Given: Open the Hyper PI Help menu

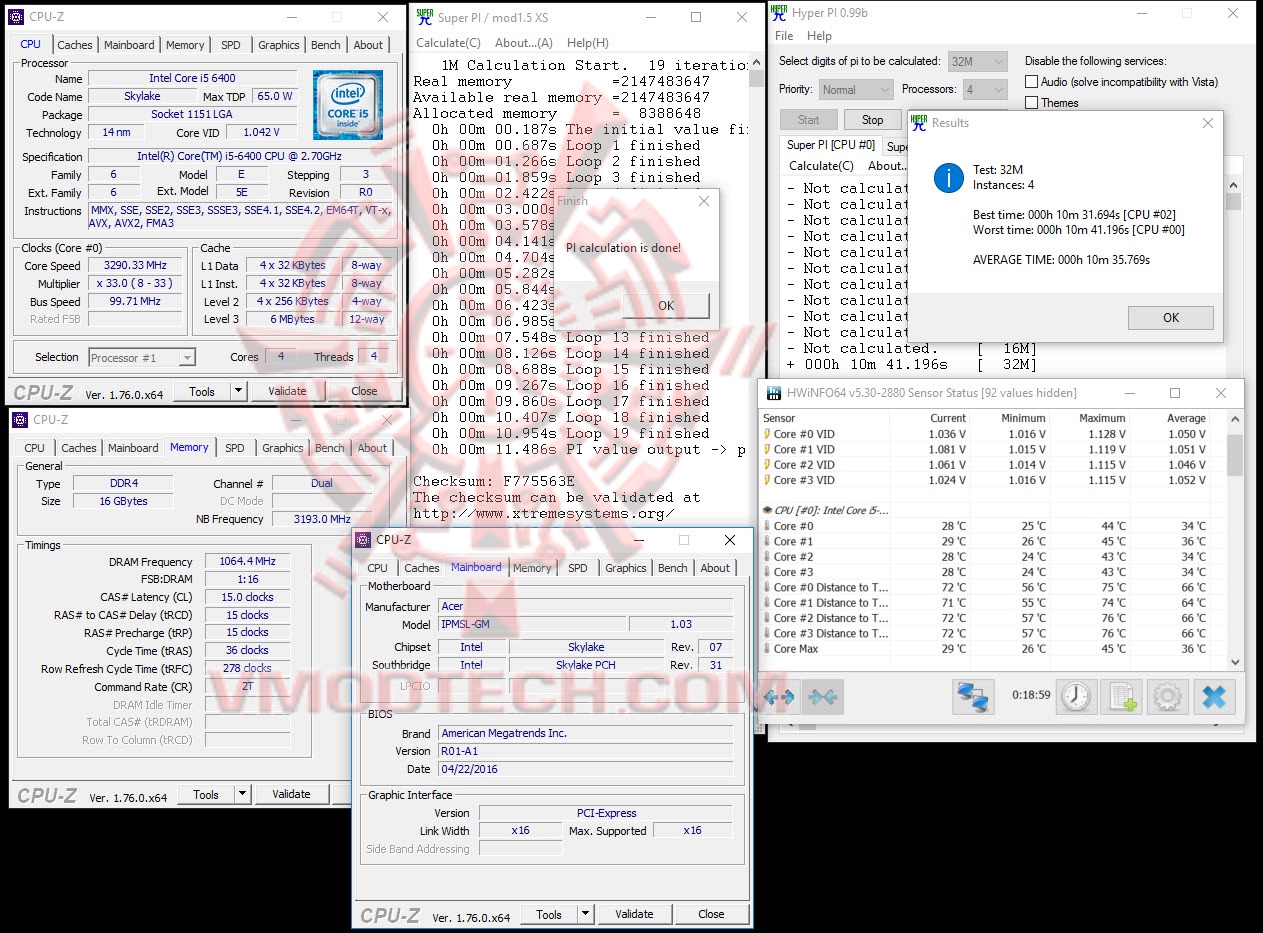Looking at the screenshot, I should 819,36.
